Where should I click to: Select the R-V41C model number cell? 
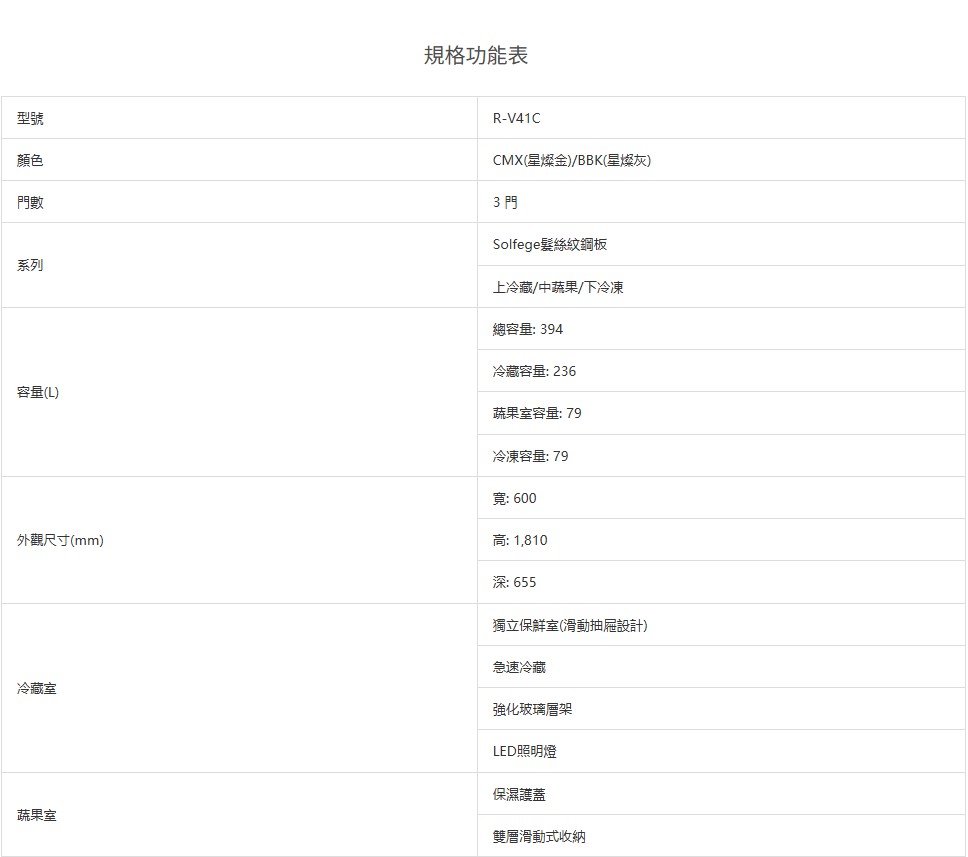(516, 118)
